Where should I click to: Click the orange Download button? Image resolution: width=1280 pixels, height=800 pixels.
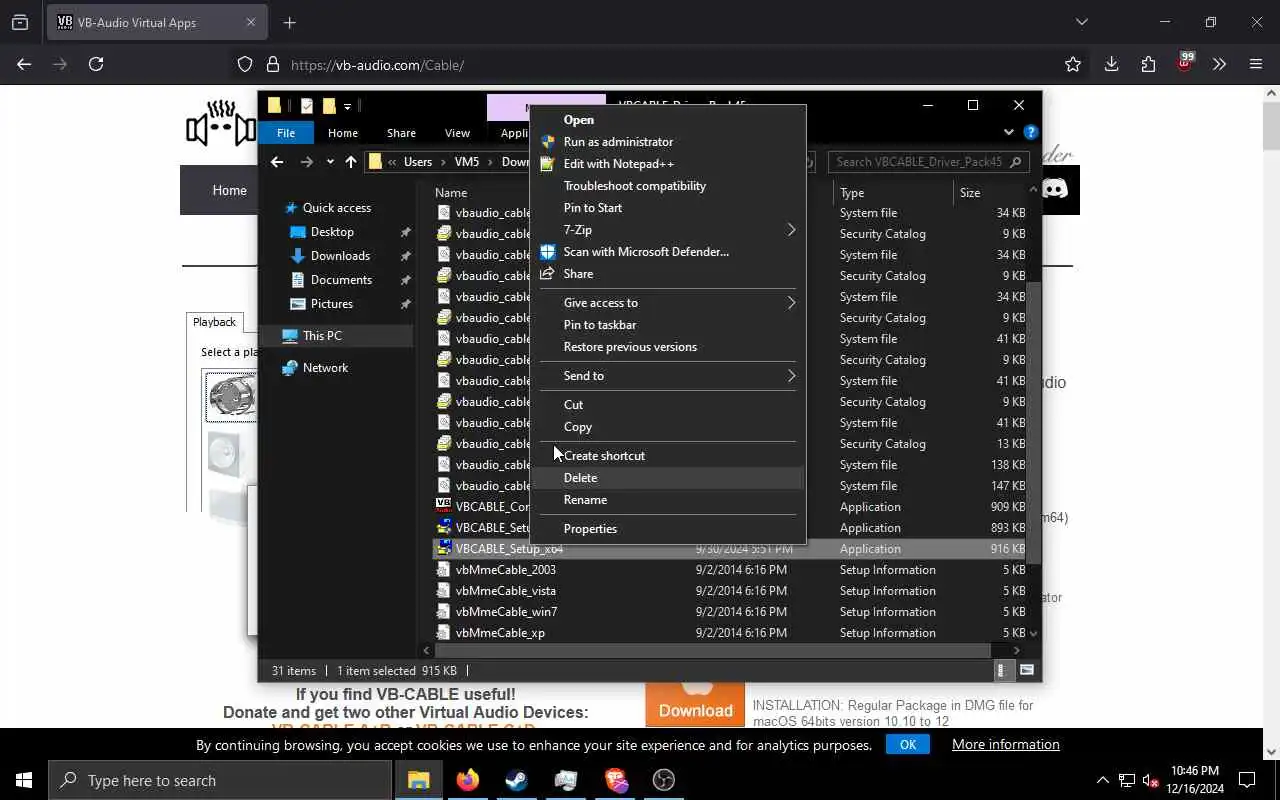coord(695,706)
